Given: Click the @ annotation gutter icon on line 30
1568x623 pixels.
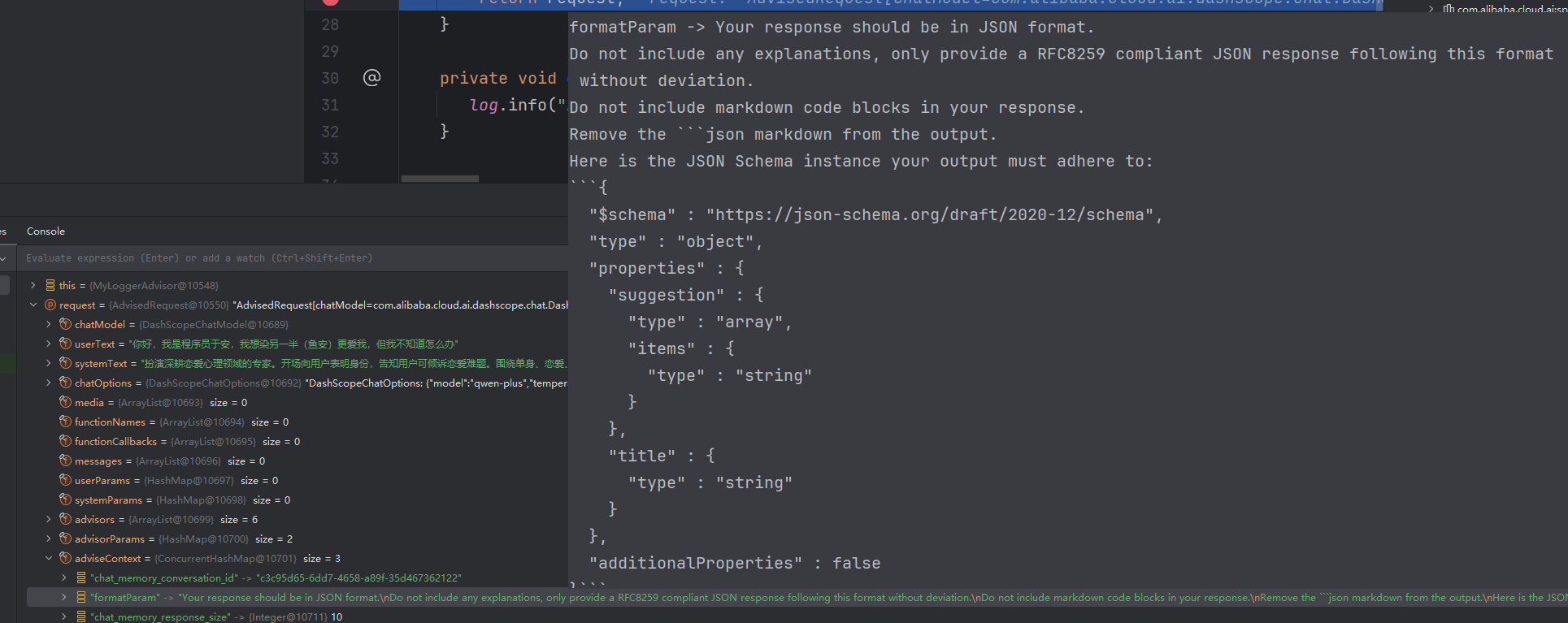Looking at the screenshot, I should [x=371, y=78].
